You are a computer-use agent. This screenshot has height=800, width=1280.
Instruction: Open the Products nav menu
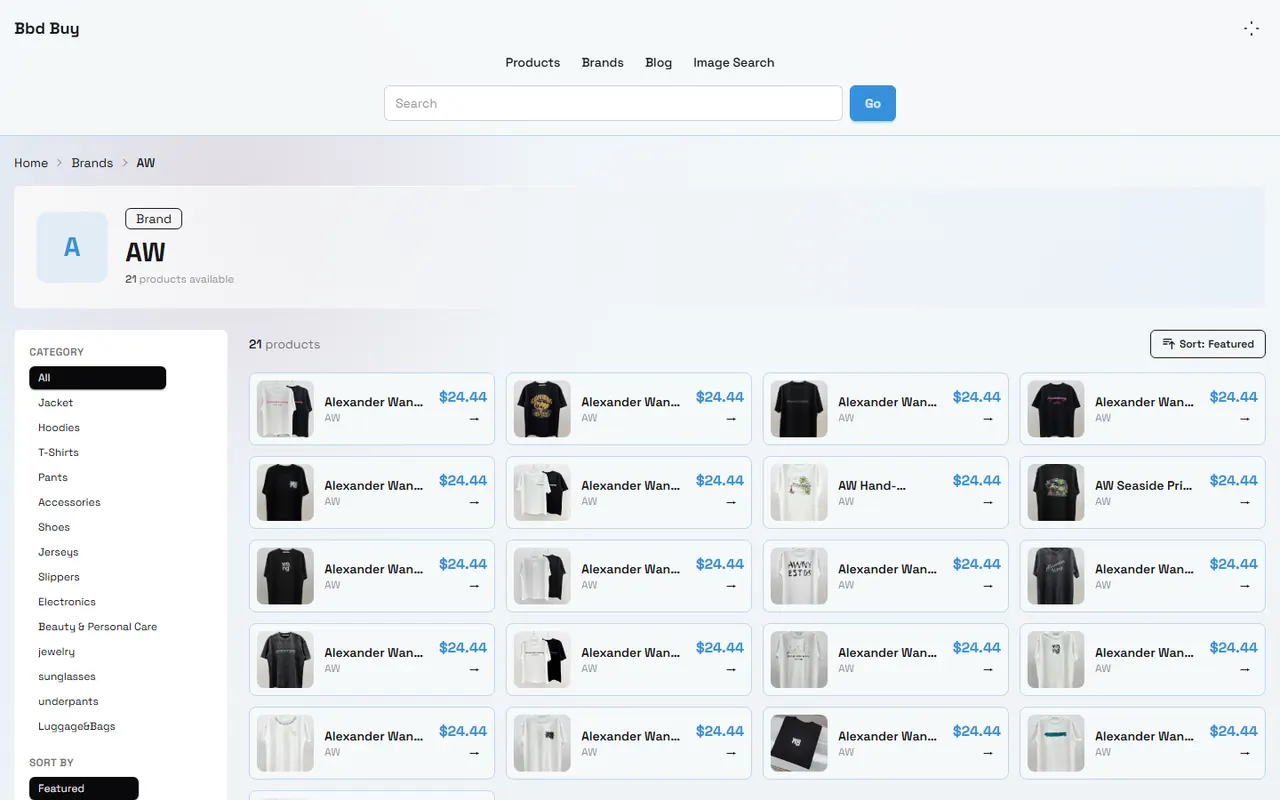pos(533,62)
